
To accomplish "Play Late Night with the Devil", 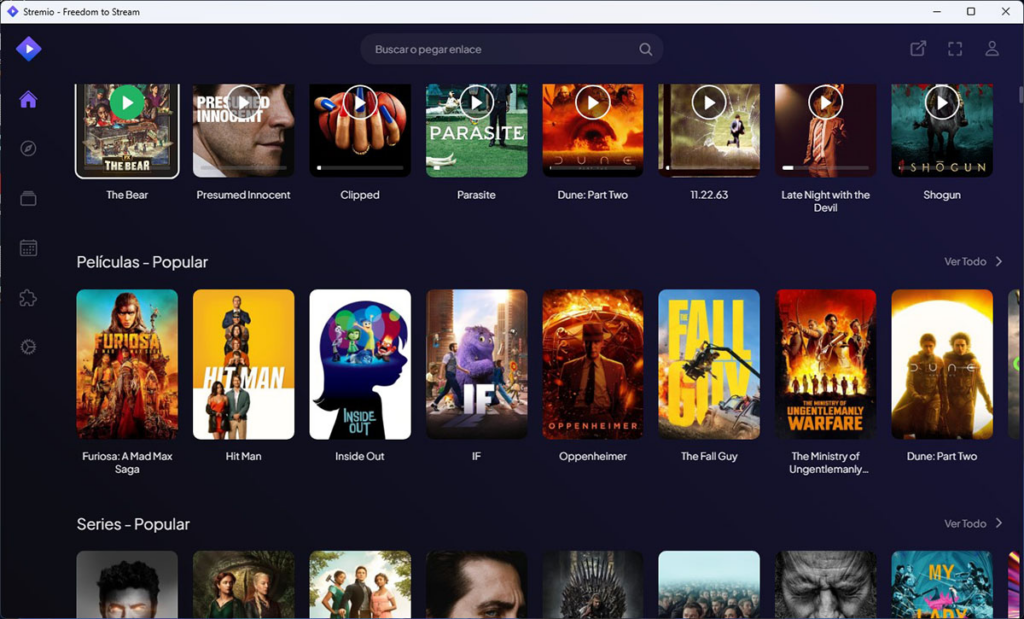I will [x=825, y=103].
